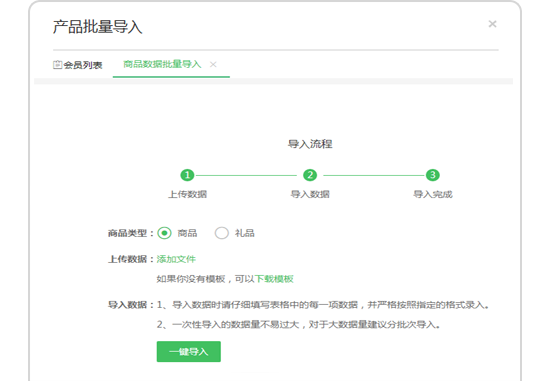550x381 pixels.
Task: Click the 商品 radio label text
Action: pos(187,233)
